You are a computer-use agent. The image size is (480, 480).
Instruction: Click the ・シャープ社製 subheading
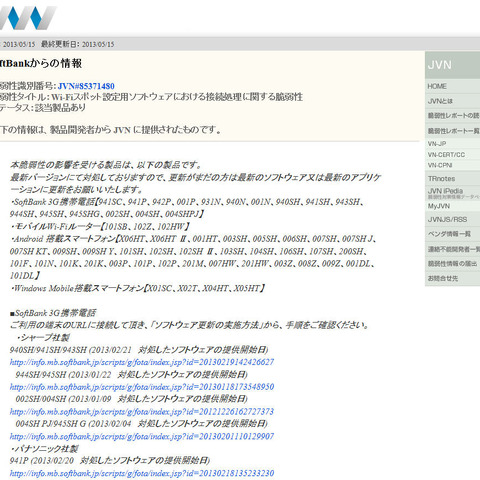pos(42,338)
